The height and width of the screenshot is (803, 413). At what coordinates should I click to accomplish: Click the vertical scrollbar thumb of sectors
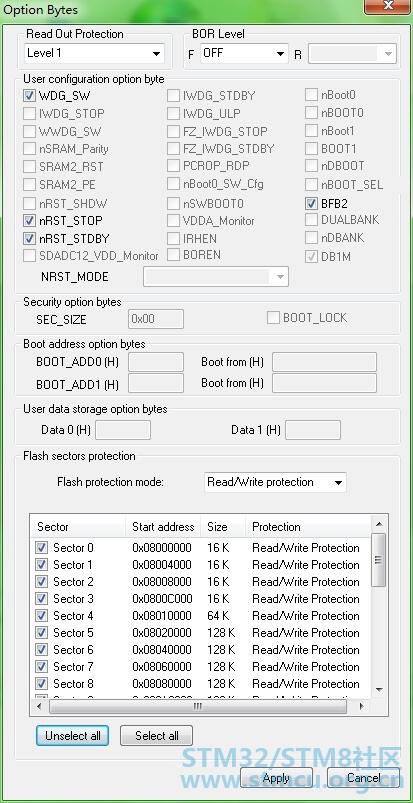click(x=379, y=560)
